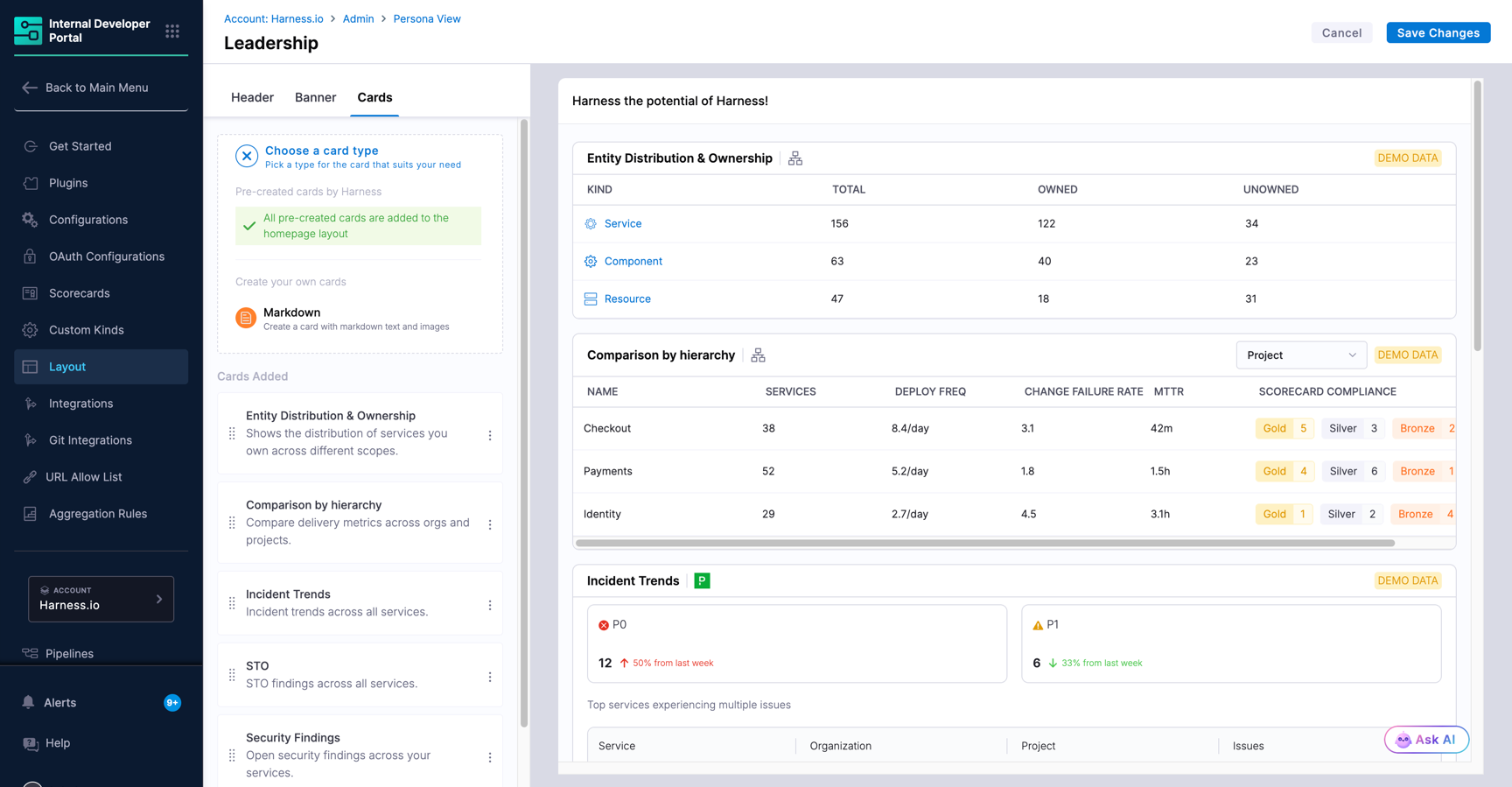Click the drag handle on STO card
The width and height of the screenshot is (1512, 787).
232,675
